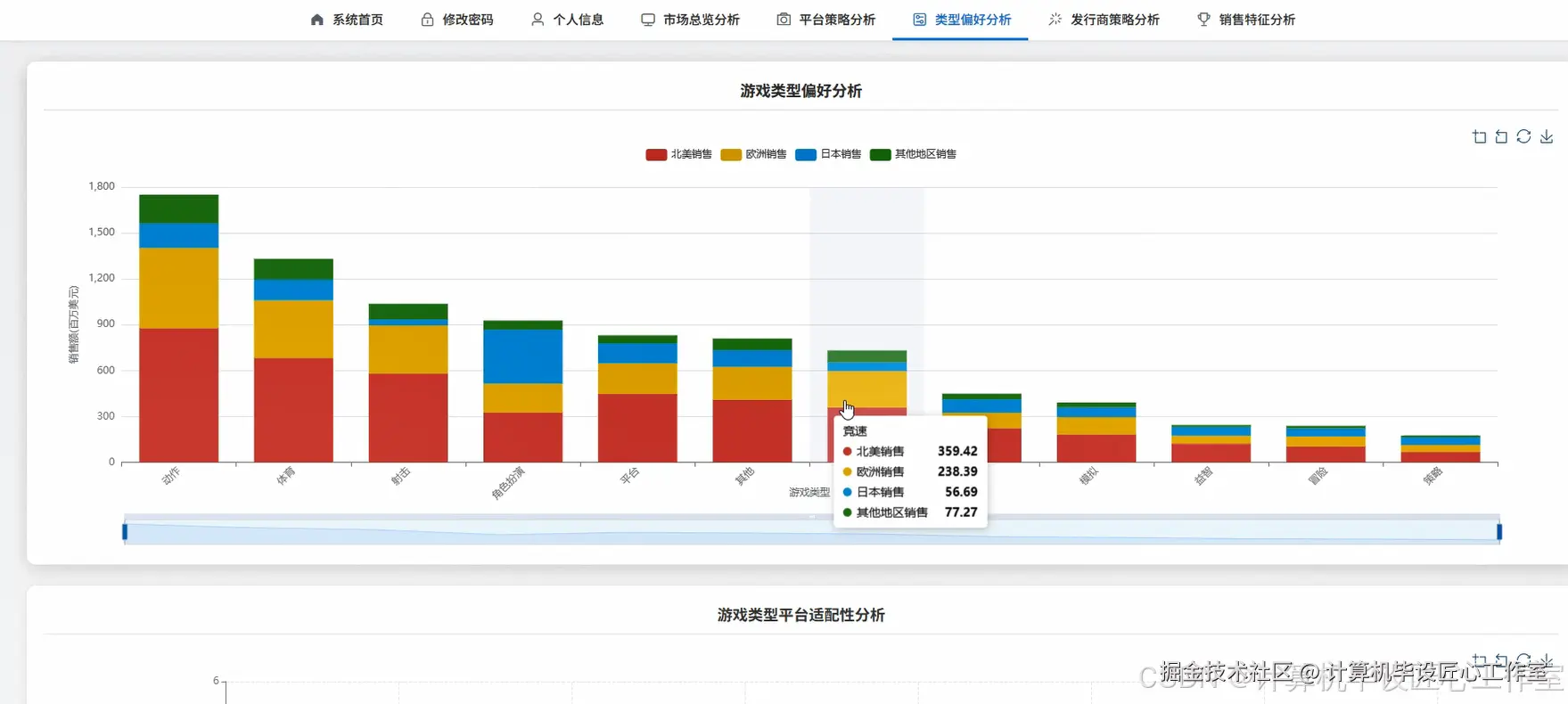Click the restore (refresh) icon above the chart
Image resolution: width=1568 pixels, height=704 pixels.
[x=1523, y=136]
